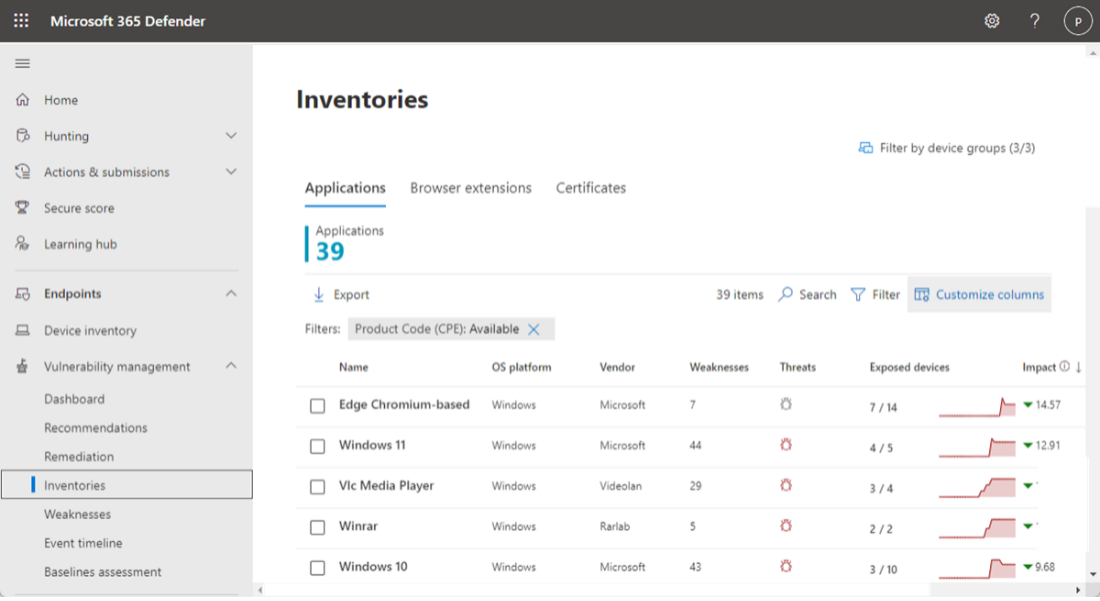Open the Microsoft 365 app launcher
The width and height of the screenshot is (1100, 601).
tap(20, 20)
